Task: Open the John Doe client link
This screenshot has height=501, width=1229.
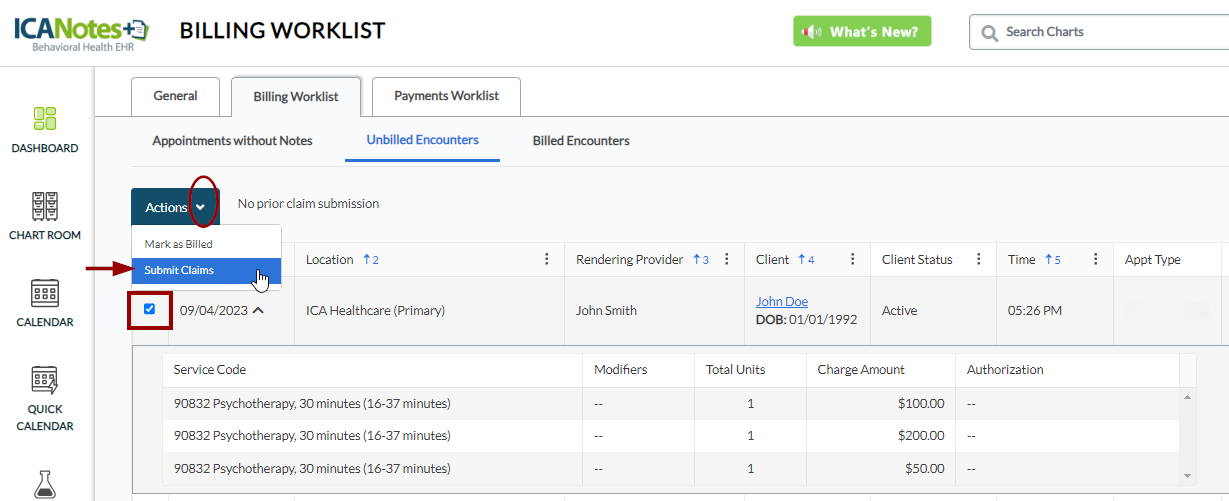Action: [x=782, y=301]
